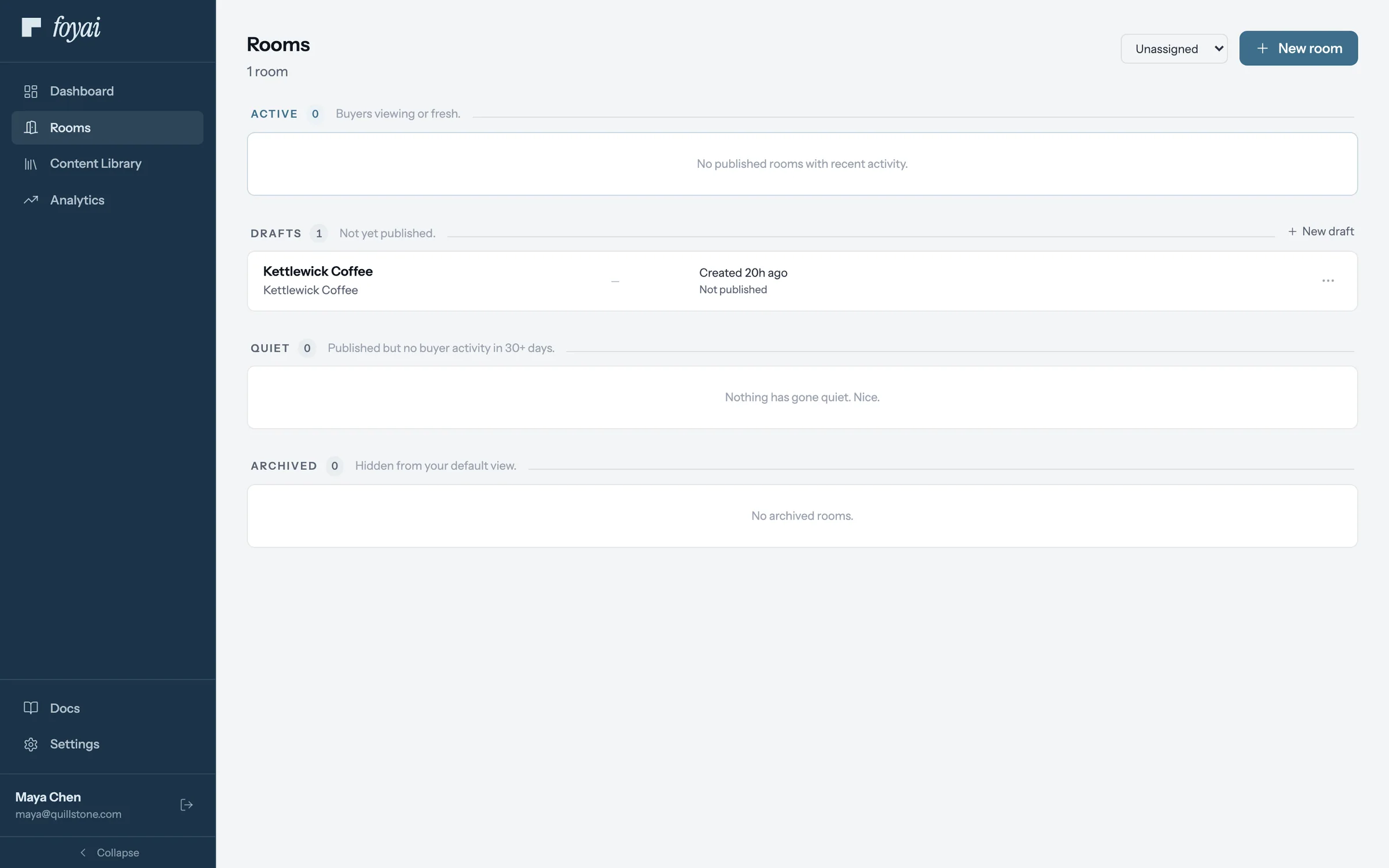
Task: Click the ARCHIVED section heading
Action: coord(284,466)
